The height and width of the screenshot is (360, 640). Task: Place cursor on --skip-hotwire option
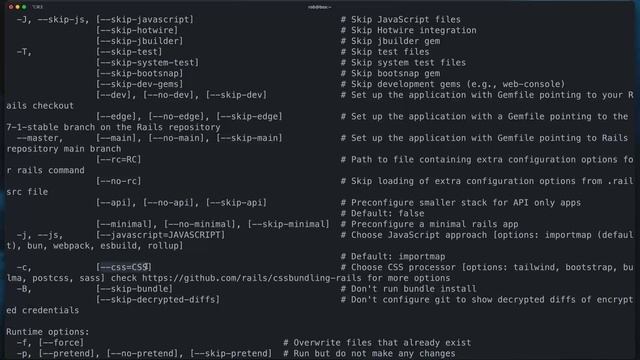[x=137, y=30]
